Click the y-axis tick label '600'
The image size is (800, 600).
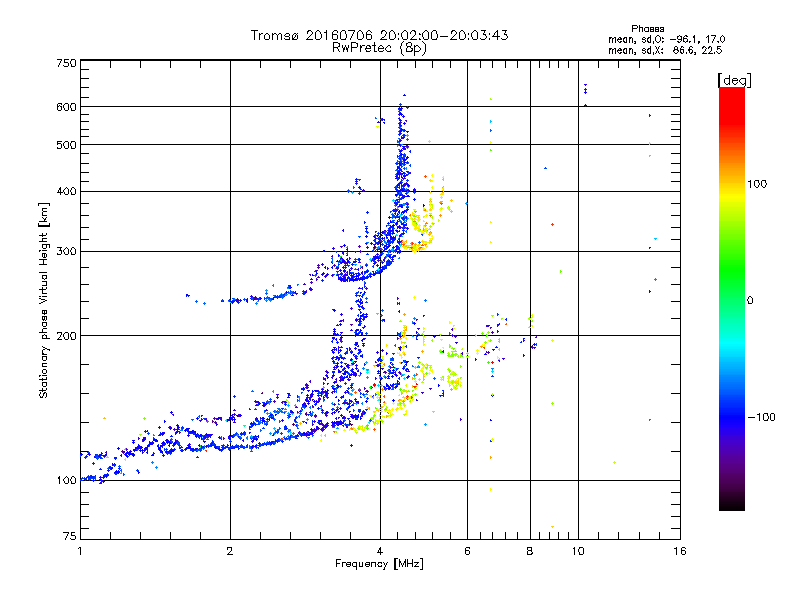pyautogui.click(x=66, y=107)
